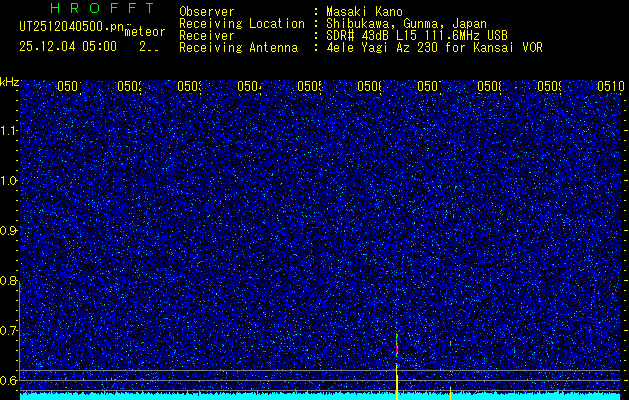Select the UT2512040500 filename label

(x=72, y=27)
